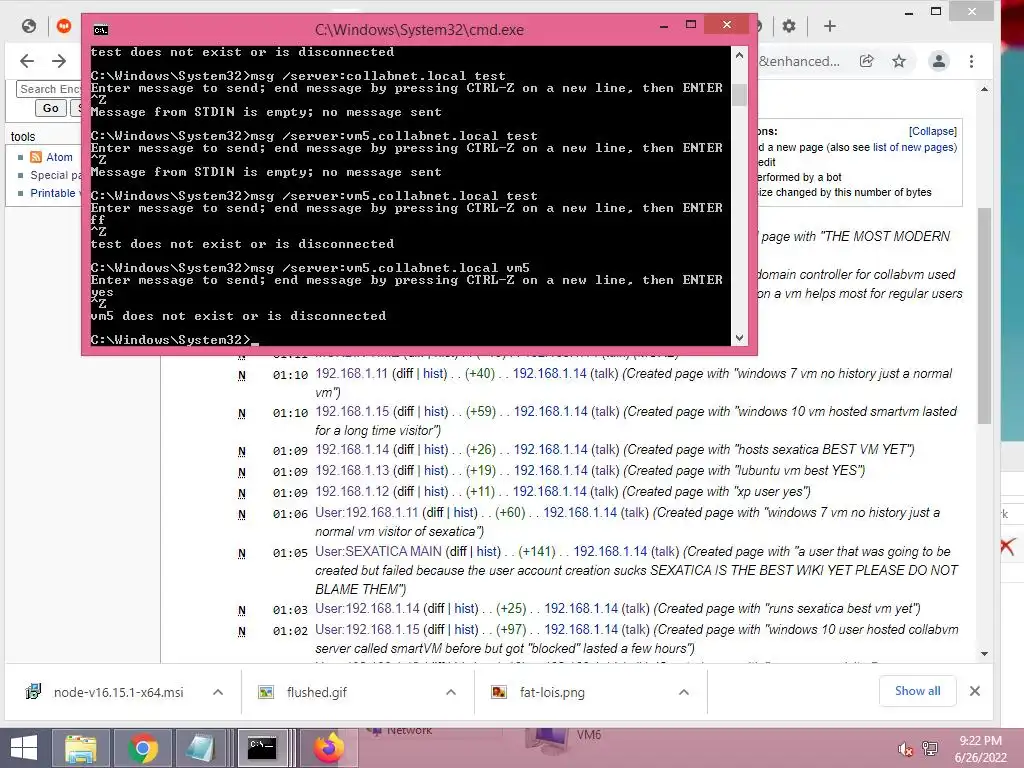Select the globe tab icon

click(29, 26)
